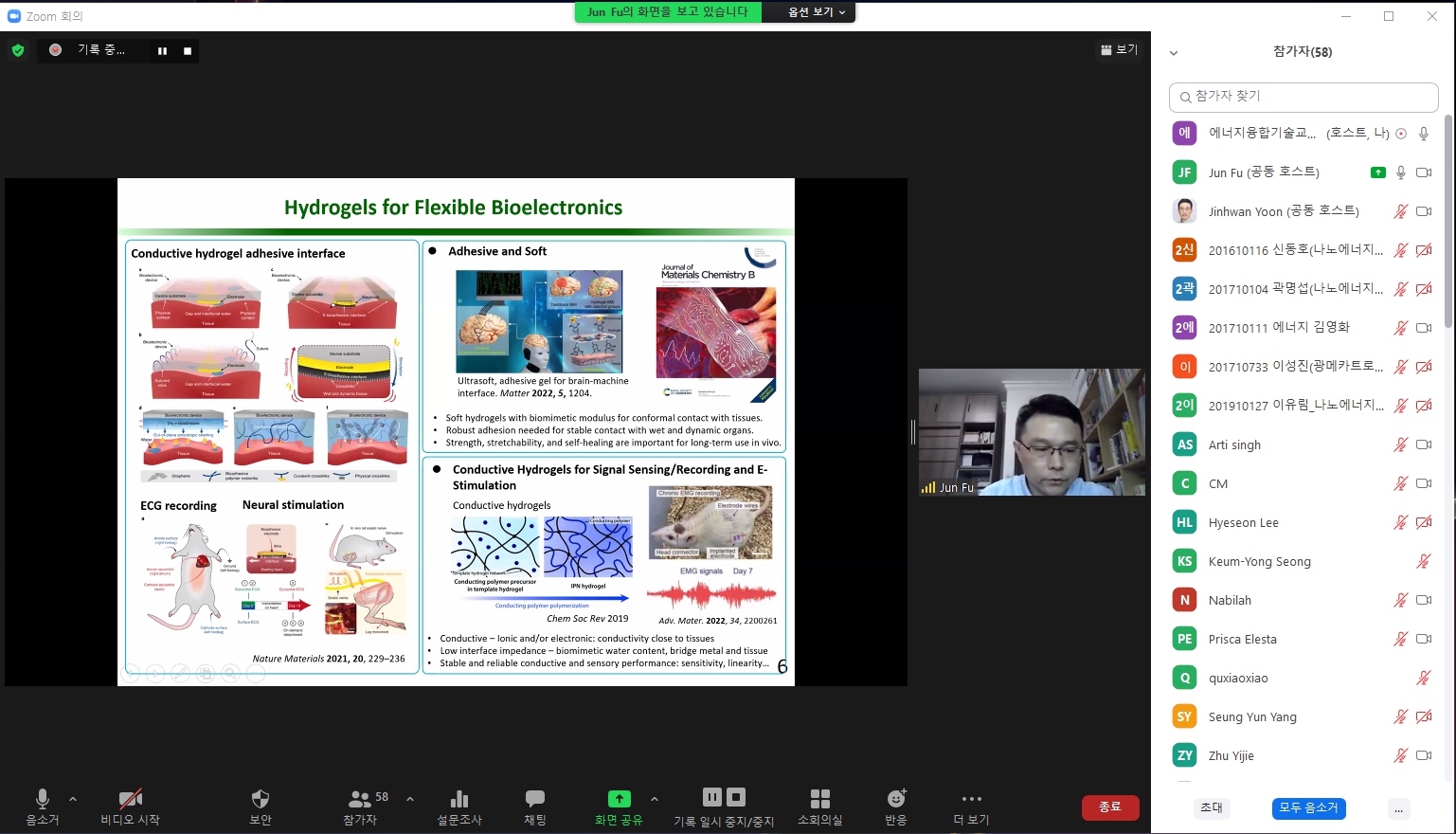Screen dimensions: 1456x834
Task: Open the More menu with three dots
Action: pos(971,799)
